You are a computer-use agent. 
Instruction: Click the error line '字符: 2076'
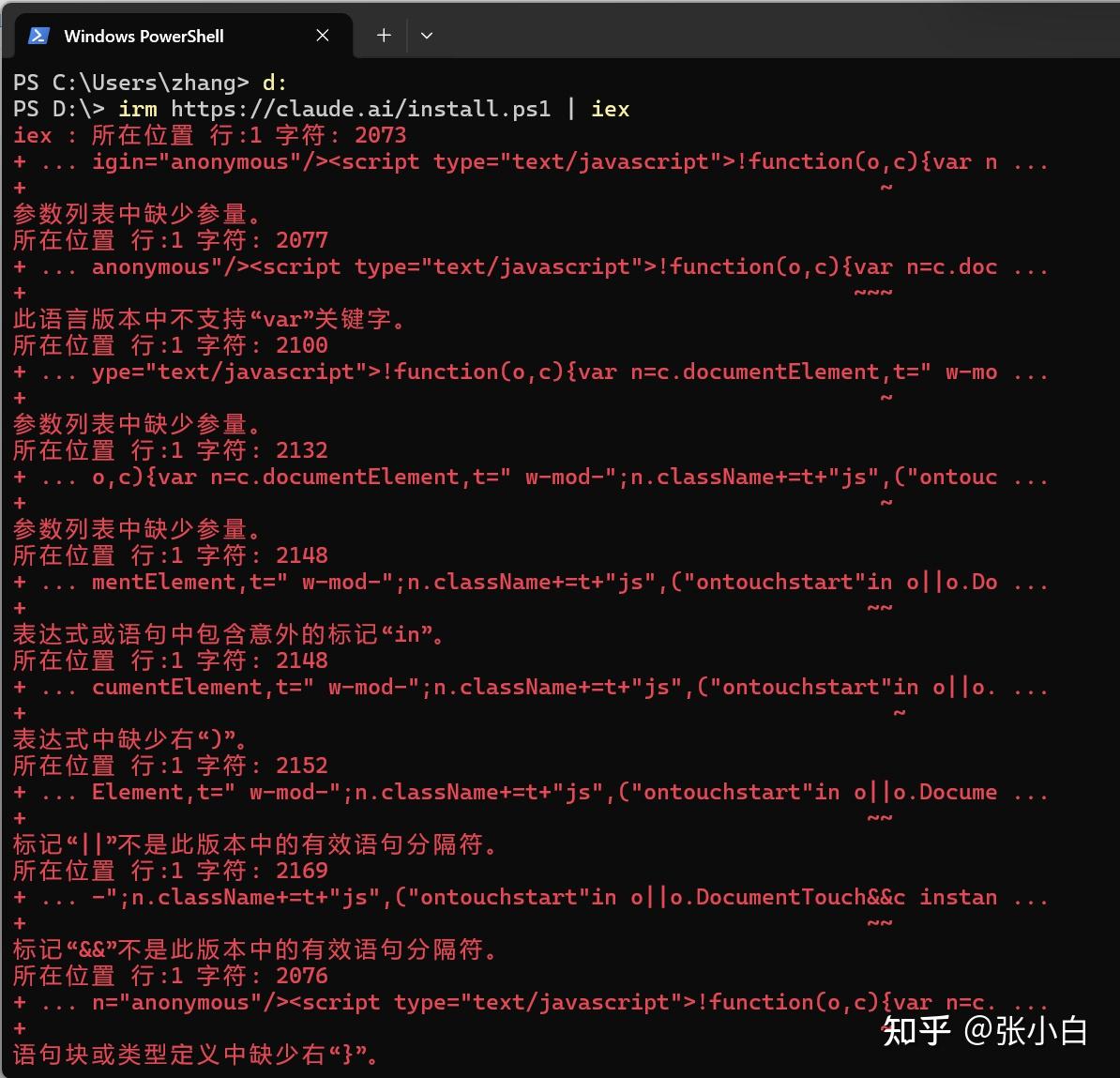[170, 975]
